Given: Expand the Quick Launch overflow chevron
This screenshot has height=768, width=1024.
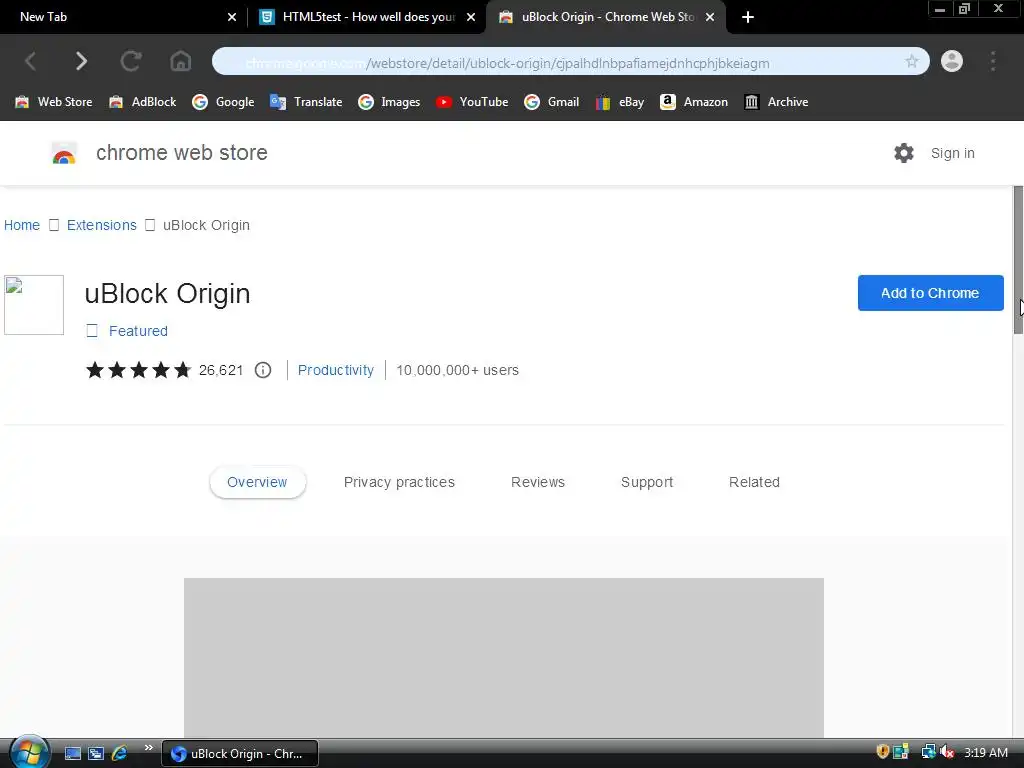Looking at the screenshot, I should coord(148,748).
